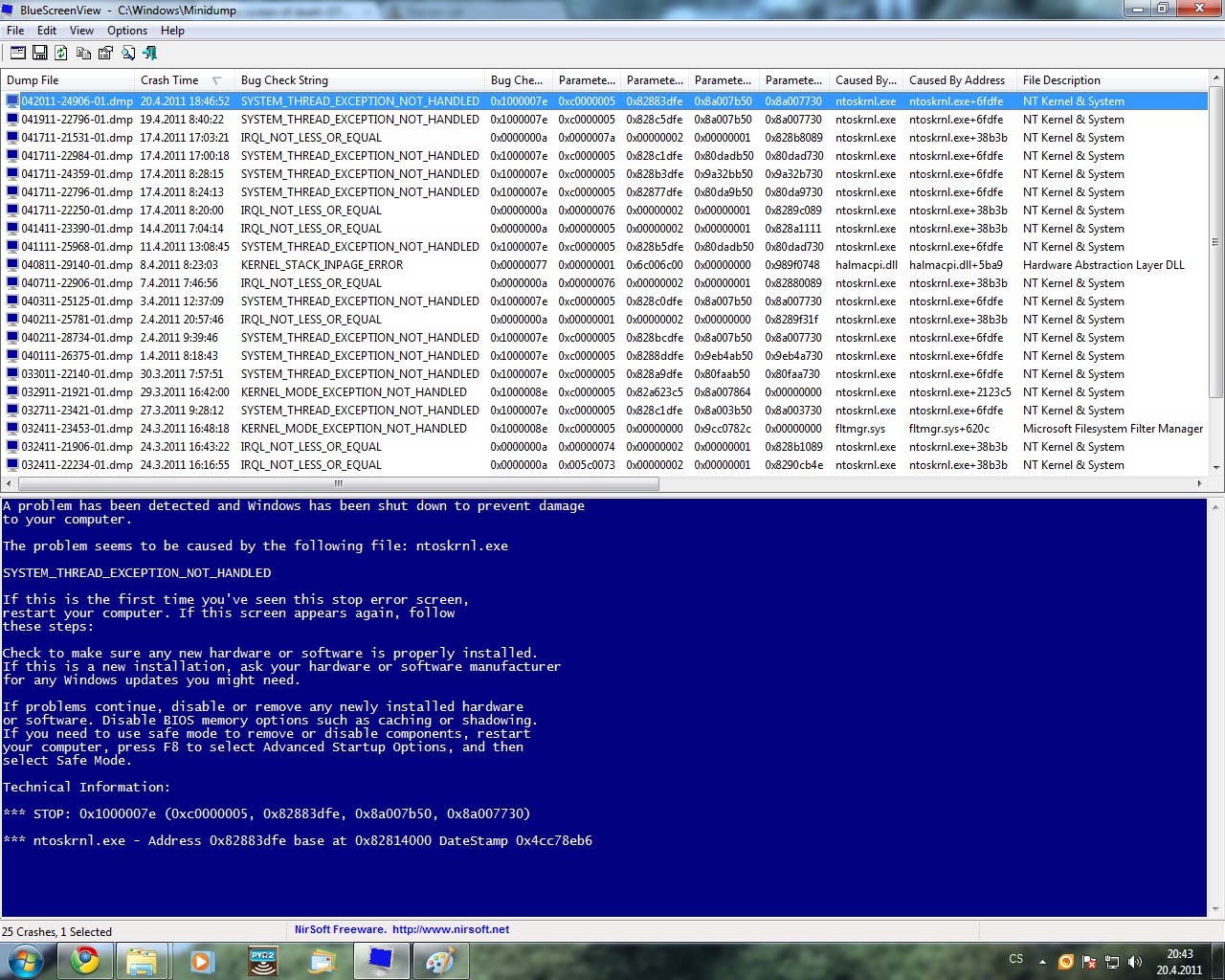Click the Exit door toolbar icon
The height and width of the screenshot is (980, 1225).
149,53
